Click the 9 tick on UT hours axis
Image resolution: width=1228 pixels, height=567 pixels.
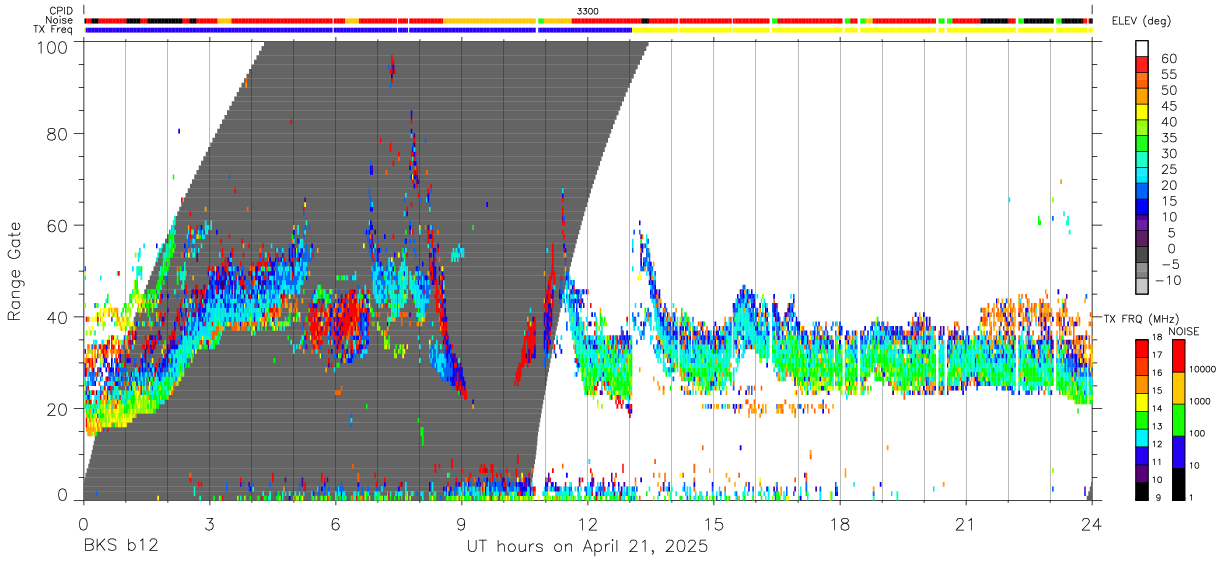coord(461,524)
